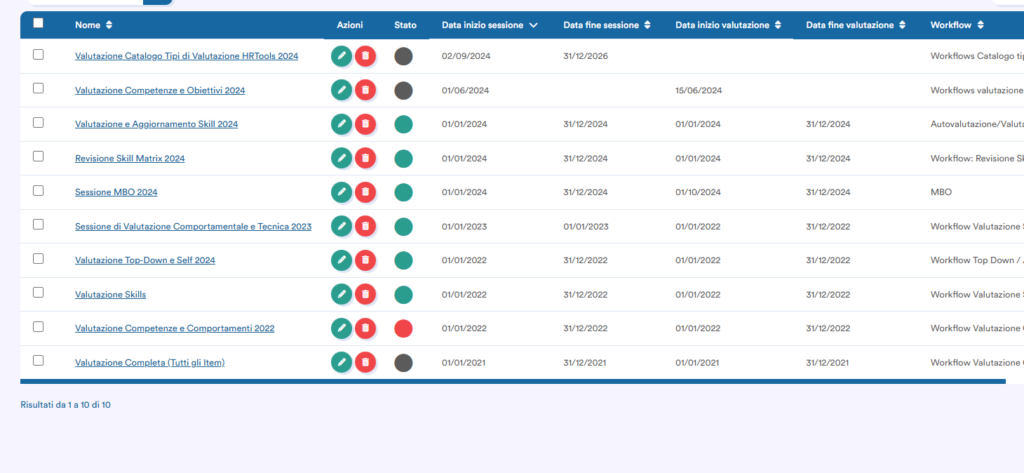Delete Sessione MBO 2024 with trash icon
This screenshot has width=1024, height=473.
point(365,192)
